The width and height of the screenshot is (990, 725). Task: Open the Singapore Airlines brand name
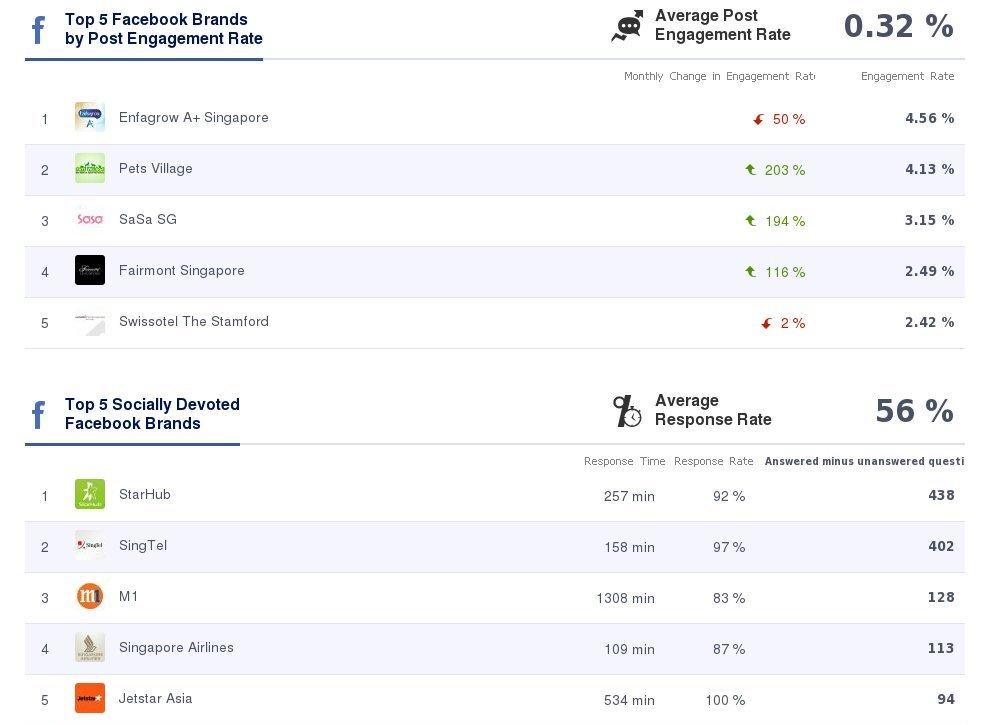tap(176, 647)
